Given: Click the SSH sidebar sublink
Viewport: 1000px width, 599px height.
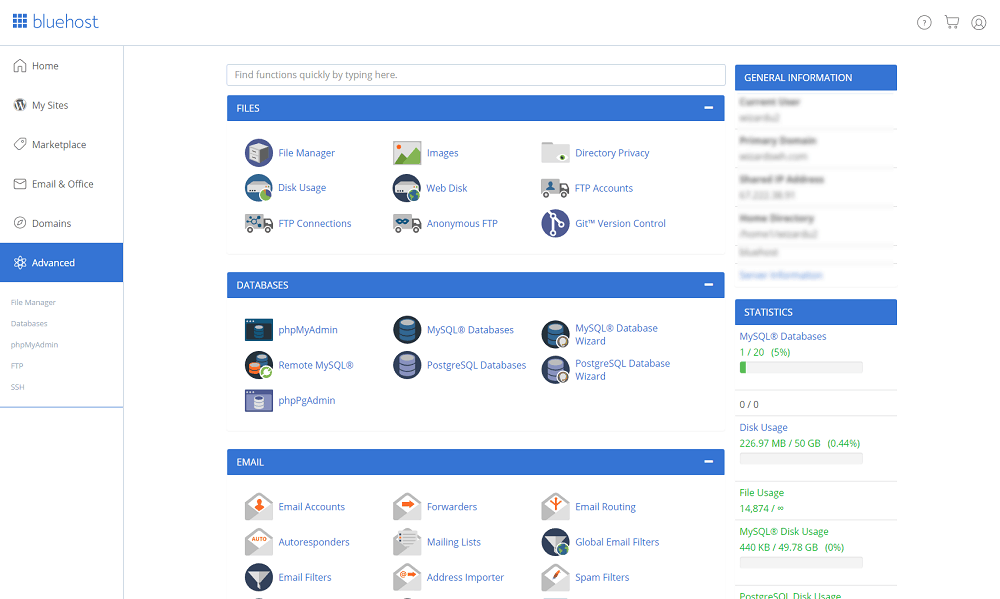Looking at the screenshot, I should click(17, 387).
